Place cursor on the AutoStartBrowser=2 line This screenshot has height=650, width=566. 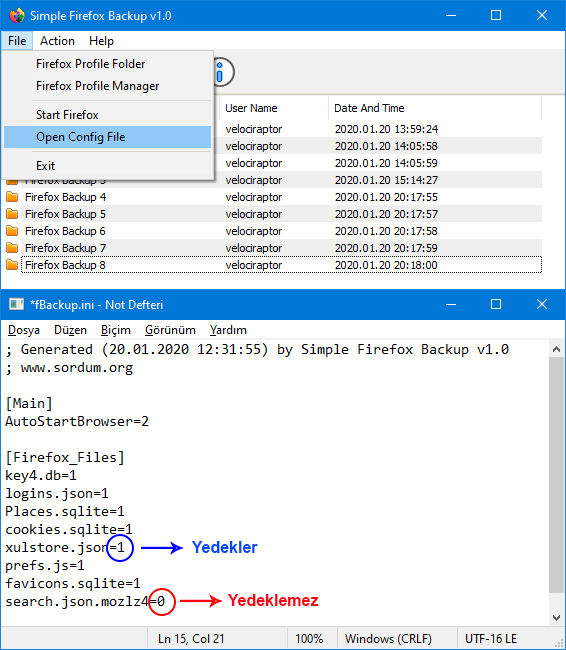pyautogui.click(x=77, y=422)
